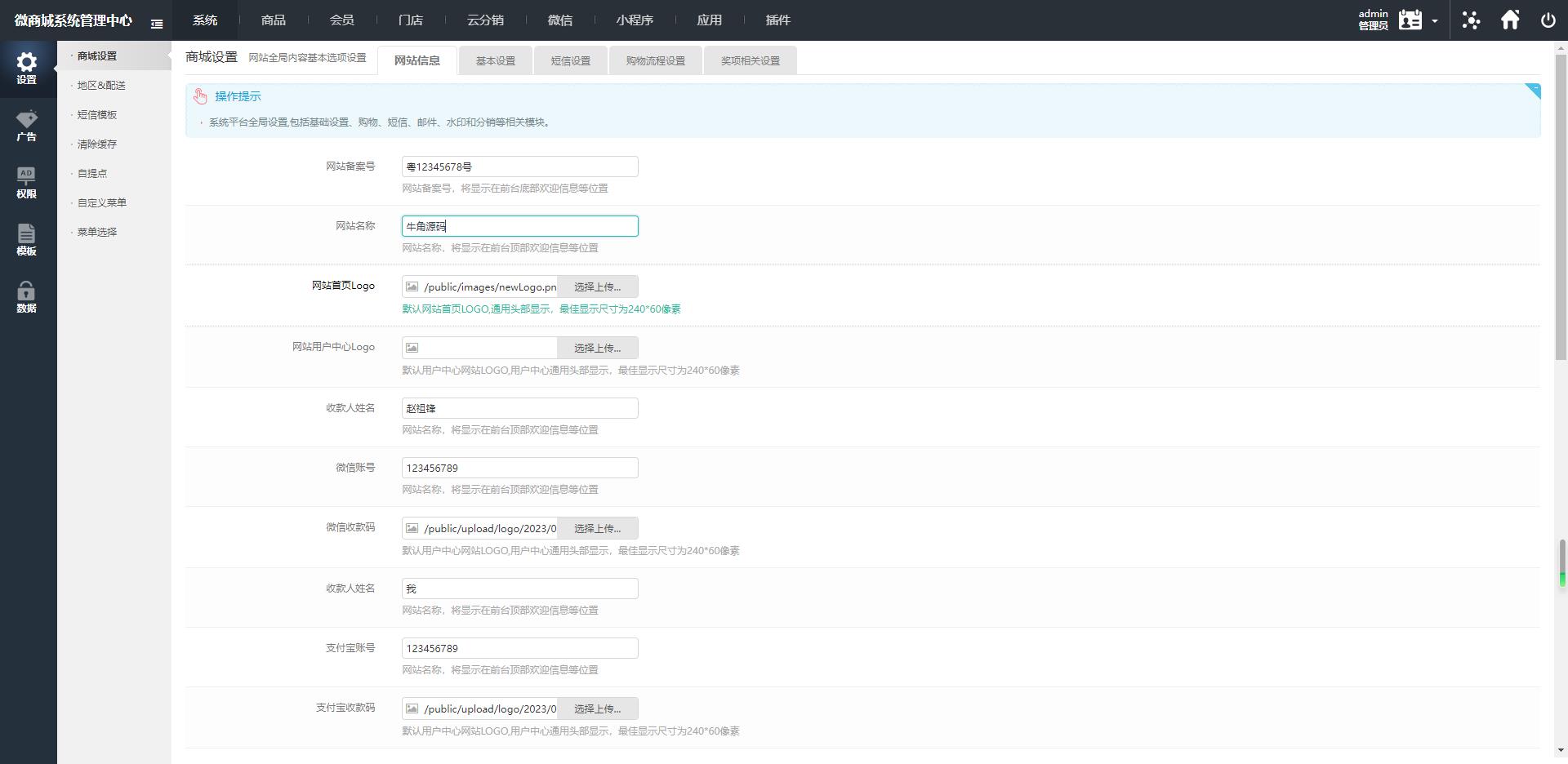Click the 操作提示 heading text

tap(238, 96)
